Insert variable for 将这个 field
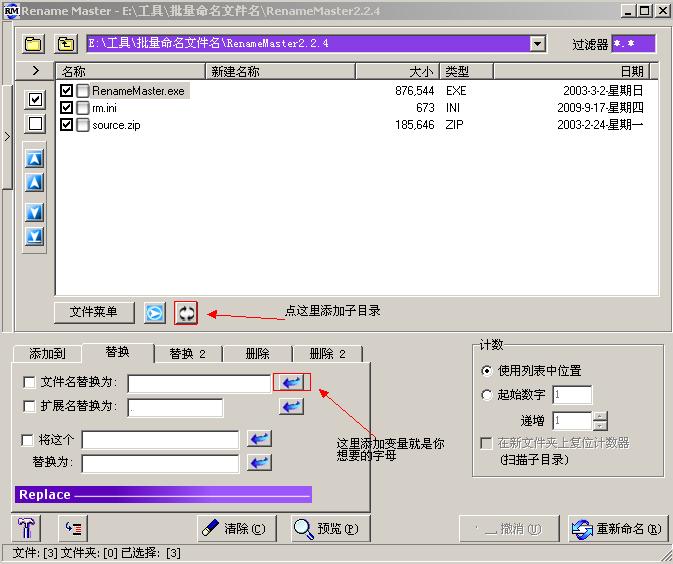This screenshot has width=673, height=564. tap(259, 439)
